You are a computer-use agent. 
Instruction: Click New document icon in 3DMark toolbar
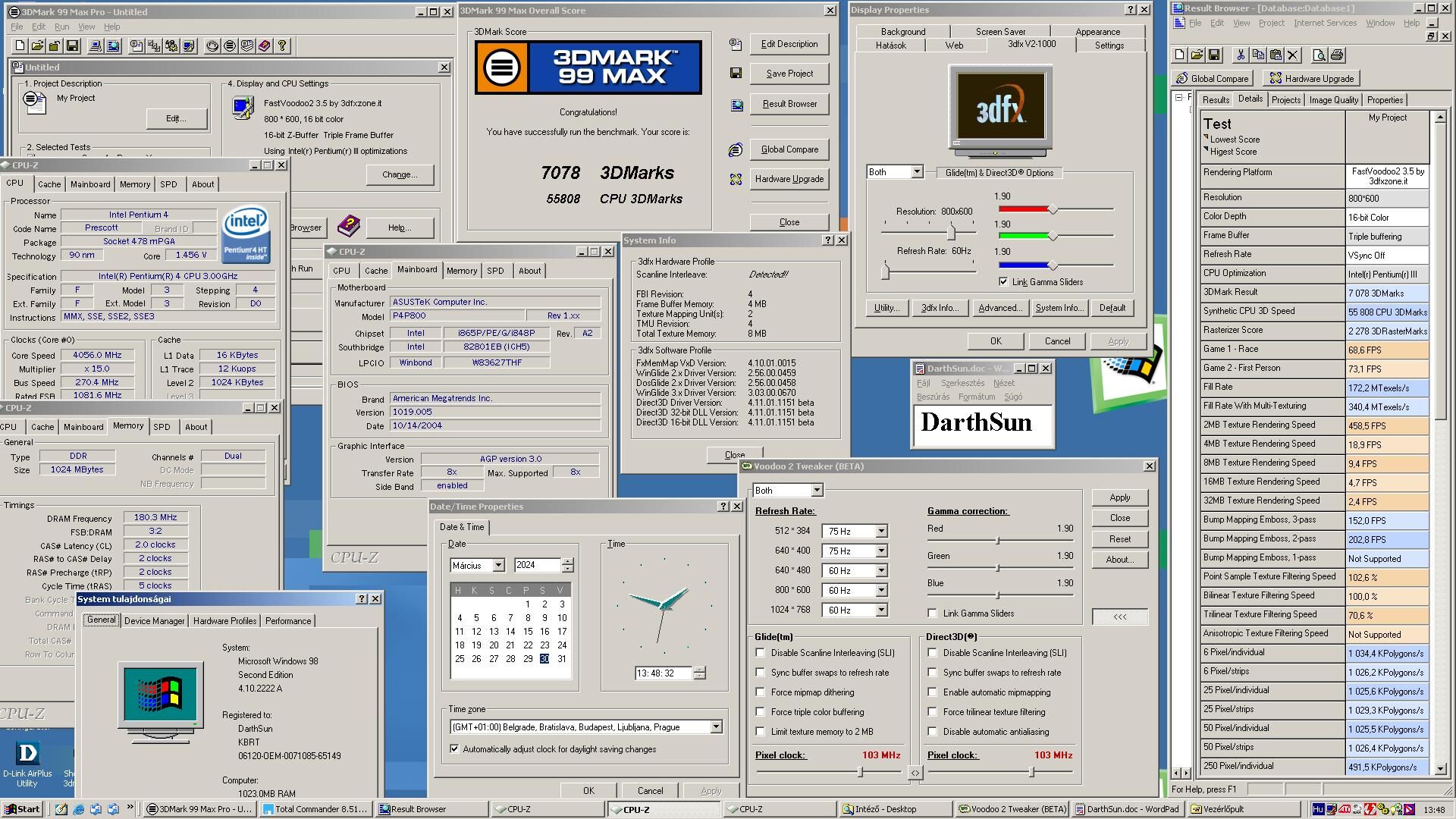click(20, 46)
